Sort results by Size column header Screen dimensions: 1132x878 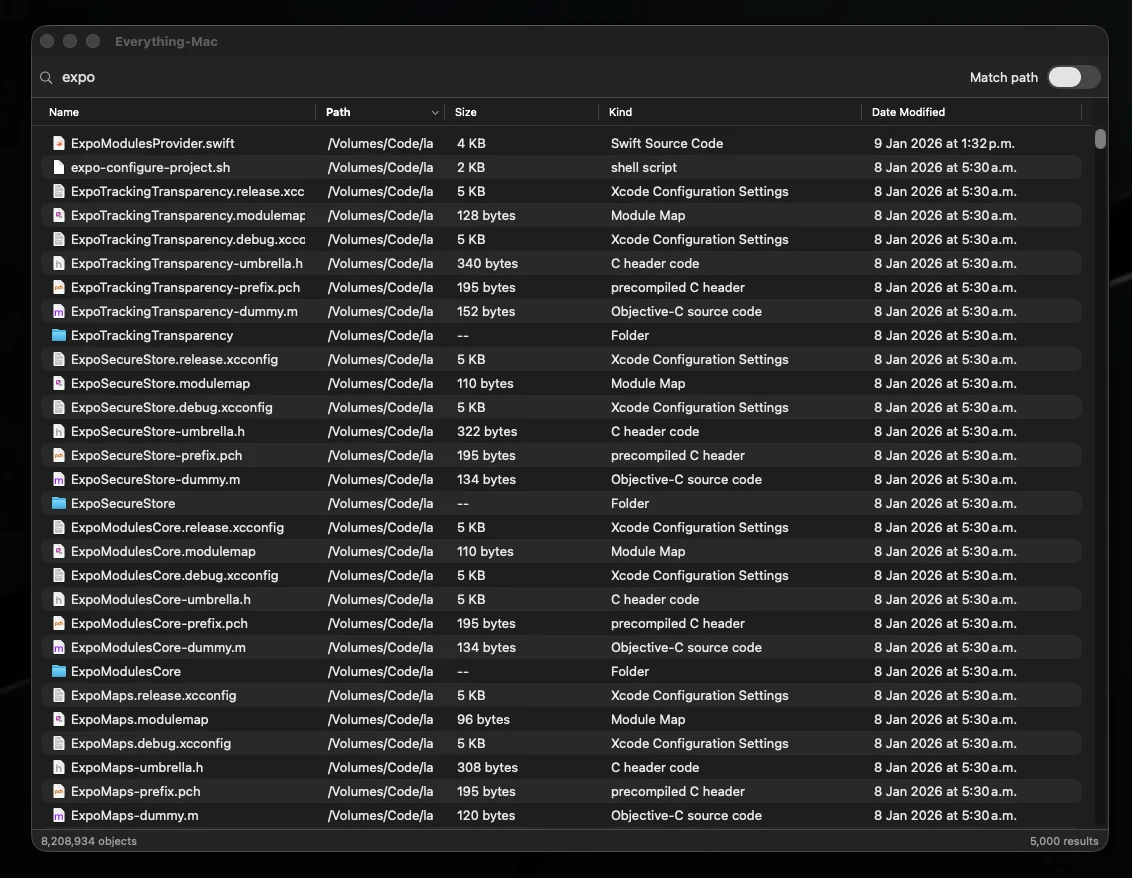point(466,112)
